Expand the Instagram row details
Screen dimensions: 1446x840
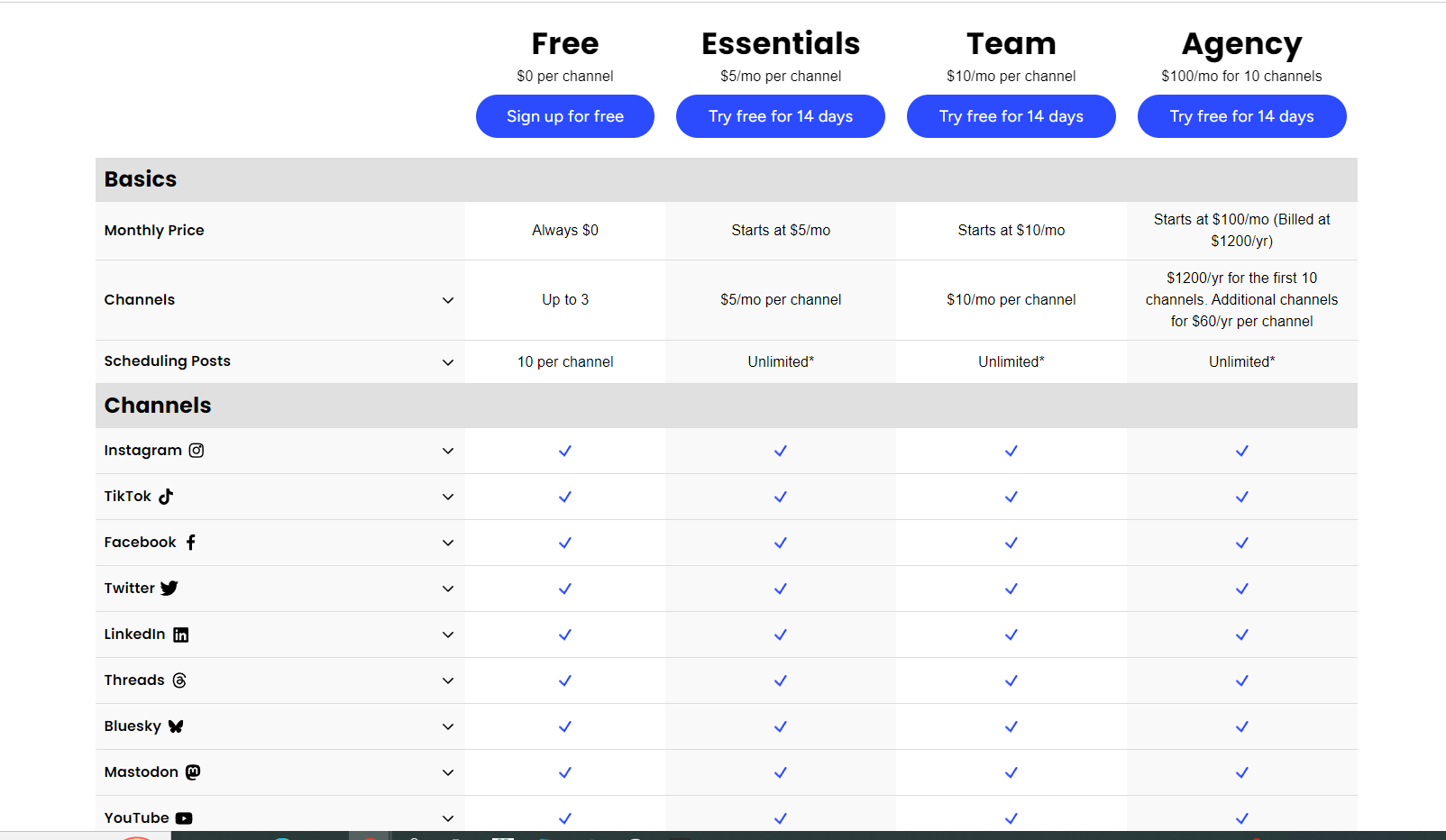click(x=448, y=451)
